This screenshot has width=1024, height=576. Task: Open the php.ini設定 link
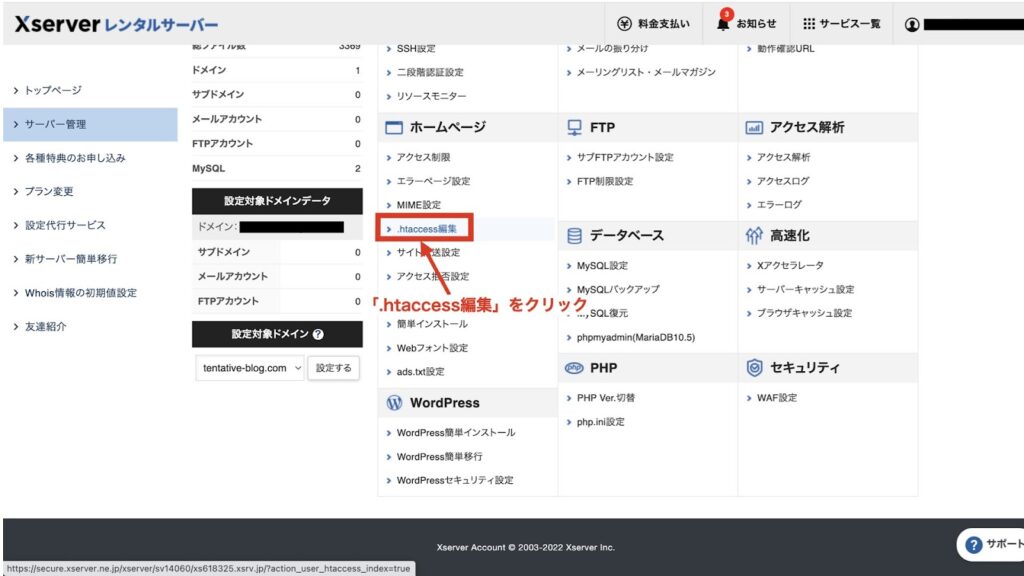click(600, 423)
